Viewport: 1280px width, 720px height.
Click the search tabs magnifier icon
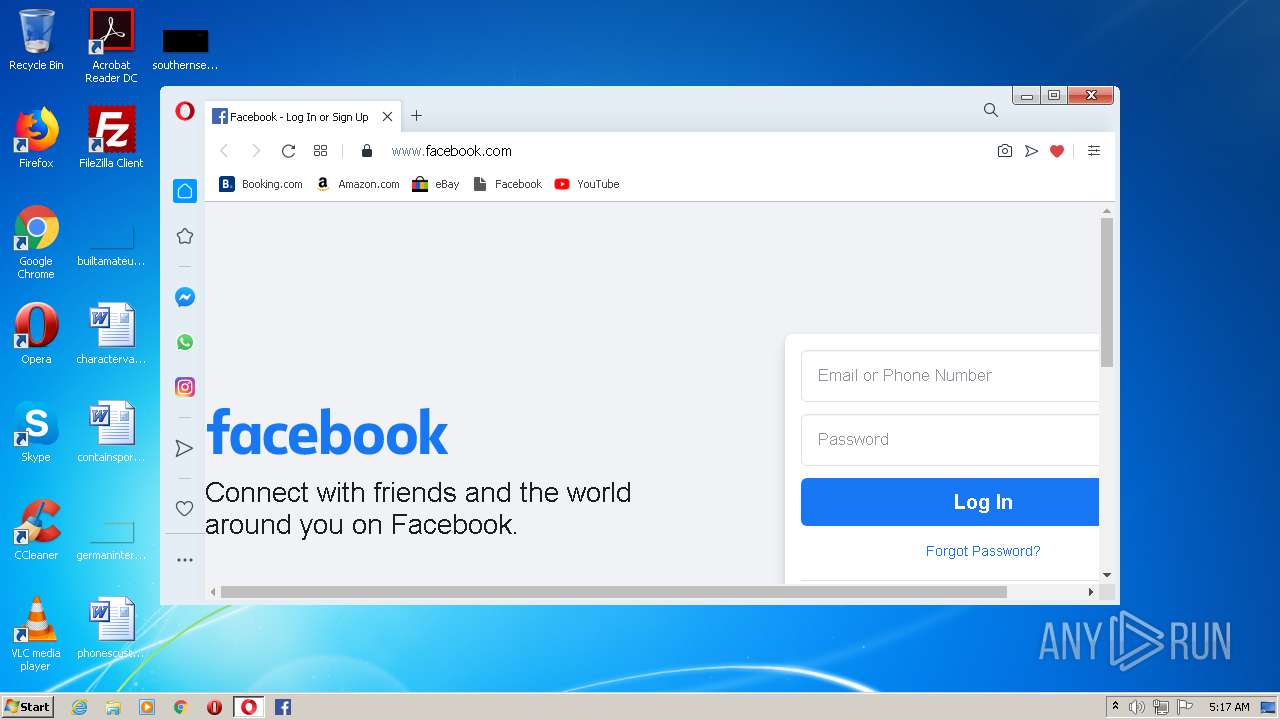[990, 110]
